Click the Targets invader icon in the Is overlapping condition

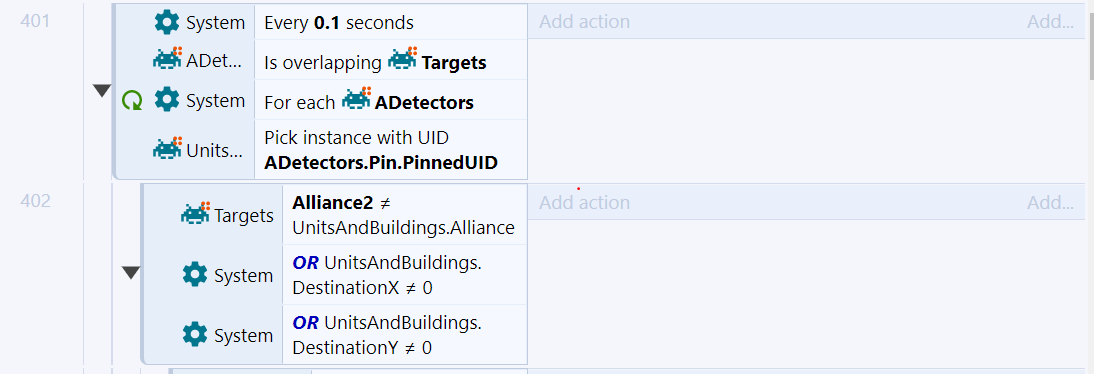[x=403, y=59]
